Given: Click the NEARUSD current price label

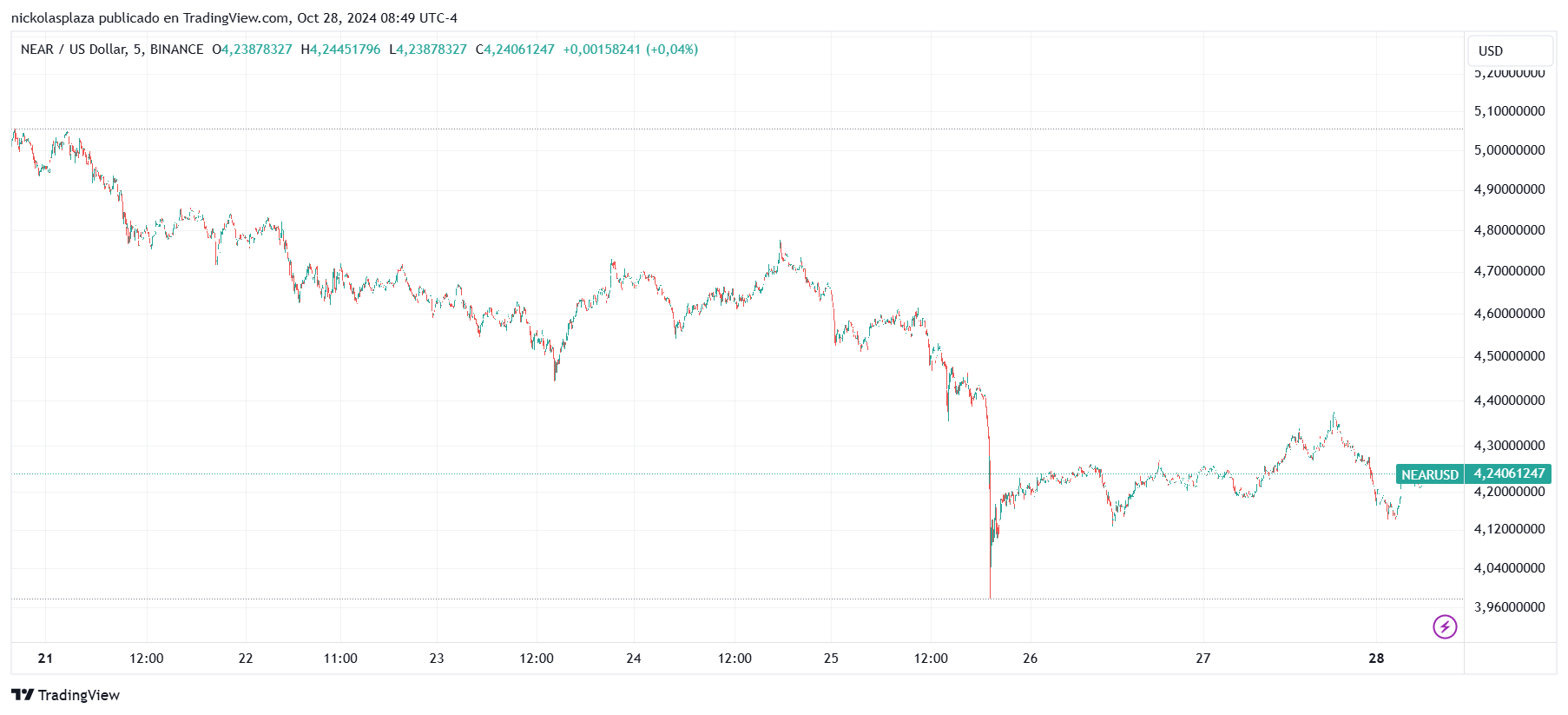Looking at the screenshot, I should click(x=1429, y=474).
